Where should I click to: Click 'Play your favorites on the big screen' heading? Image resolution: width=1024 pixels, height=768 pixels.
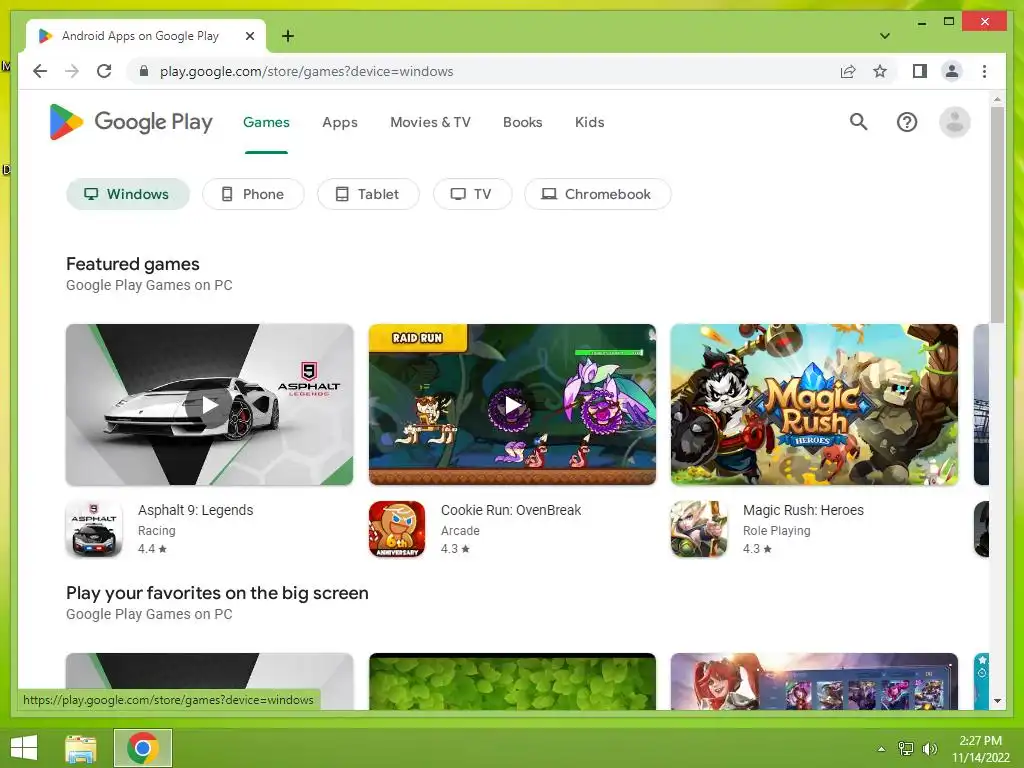217,593
